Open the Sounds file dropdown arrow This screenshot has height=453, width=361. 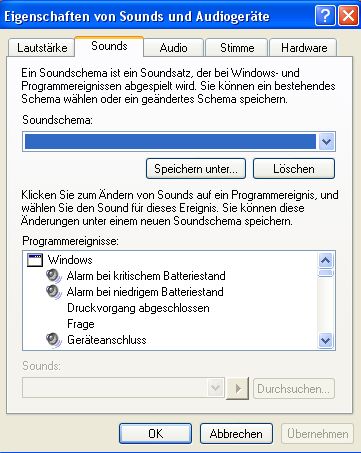215,388
